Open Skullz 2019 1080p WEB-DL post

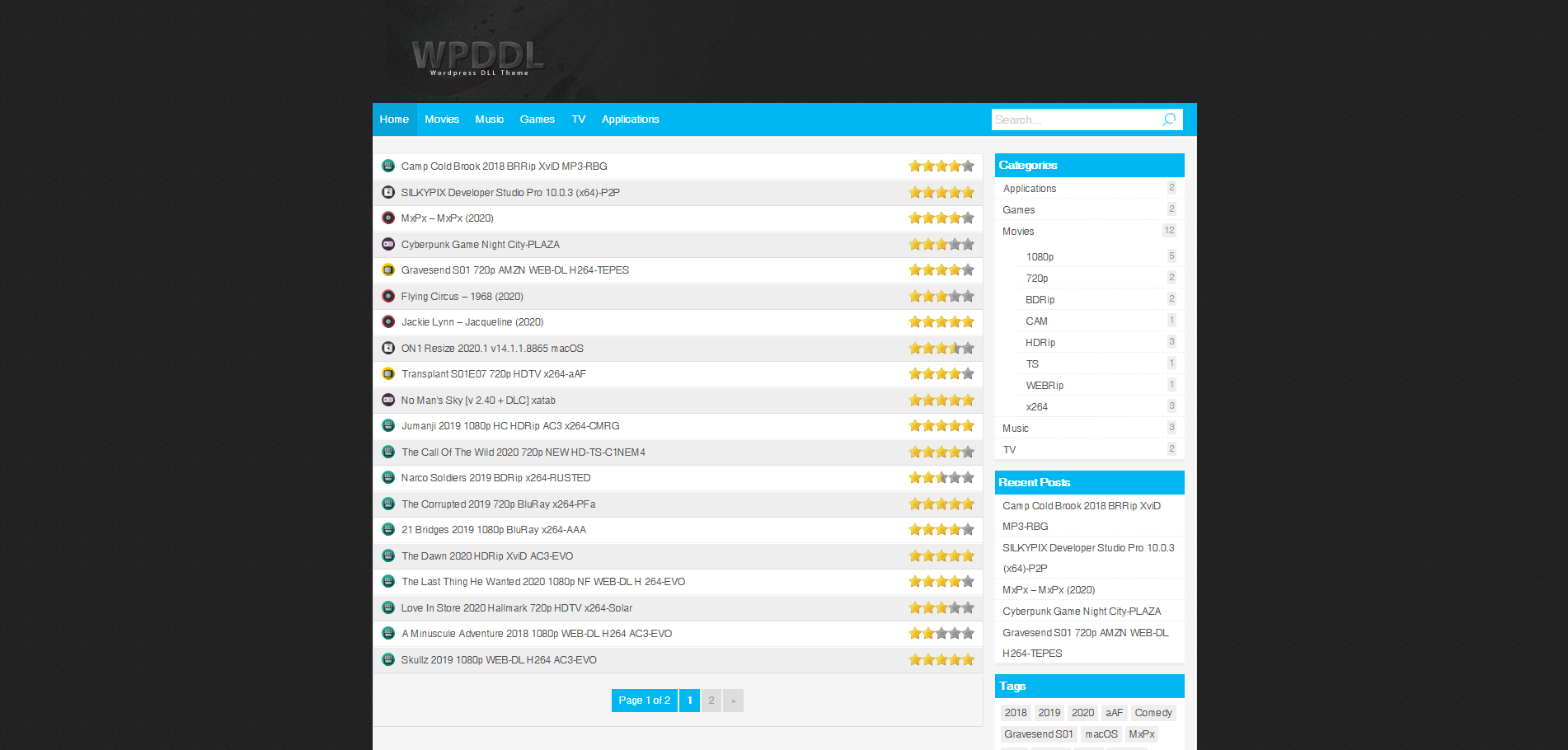(x=498, y=660)
